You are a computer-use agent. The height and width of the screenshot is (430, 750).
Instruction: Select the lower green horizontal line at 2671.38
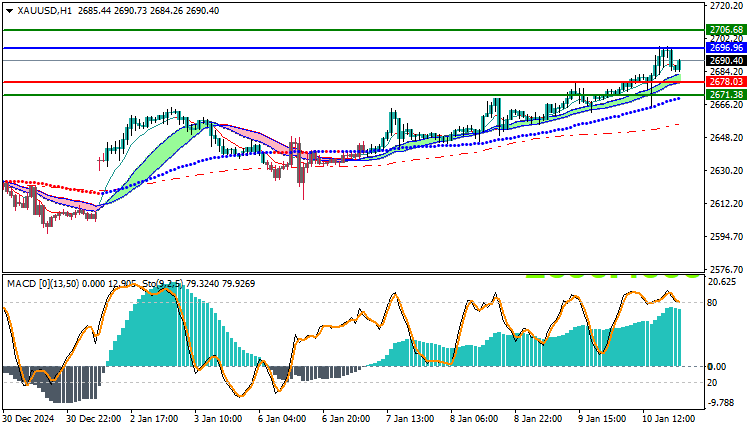(354, 95)
